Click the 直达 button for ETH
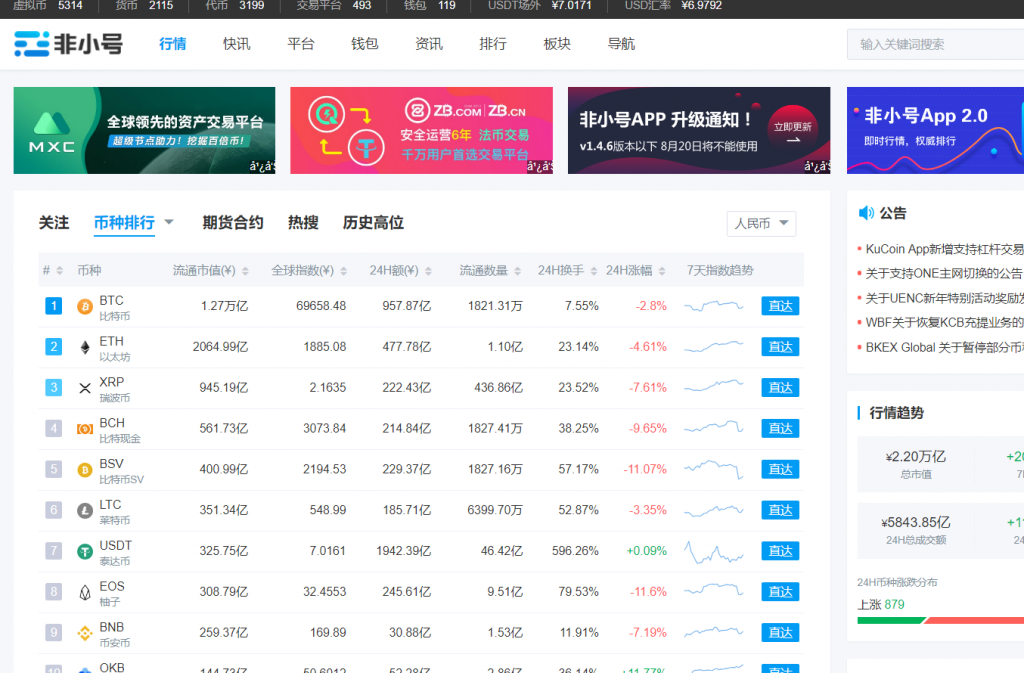This screenshot has height=673, width=1024. point(780,347)
